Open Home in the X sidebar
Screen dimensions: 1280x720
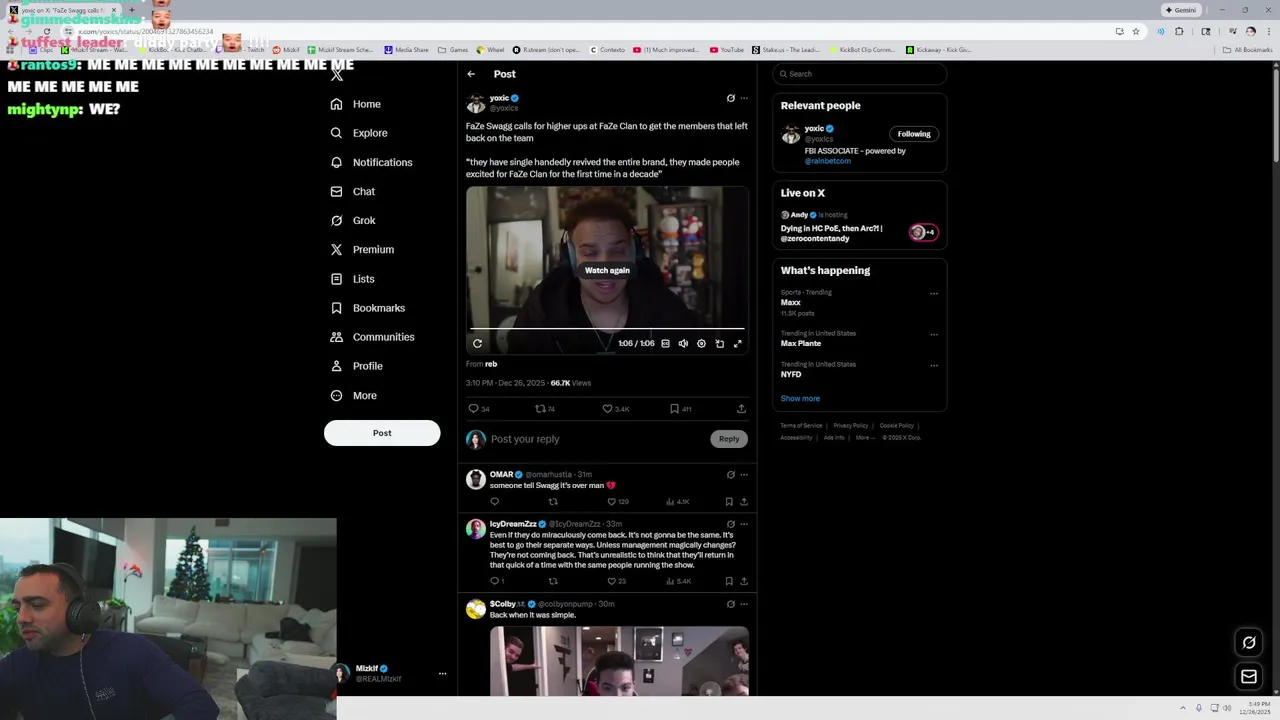tap(356, 104)
